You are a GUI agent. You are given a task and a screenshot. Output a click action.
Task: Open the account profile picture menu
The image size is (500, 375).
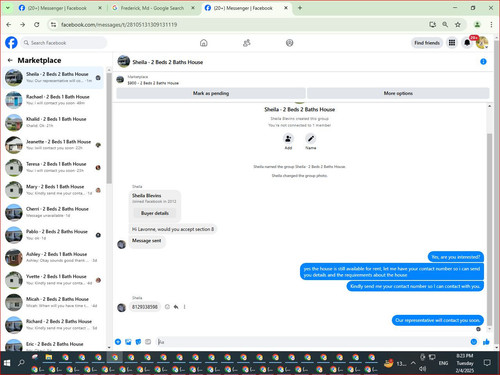pyautogui.click(x=482, y=43)
